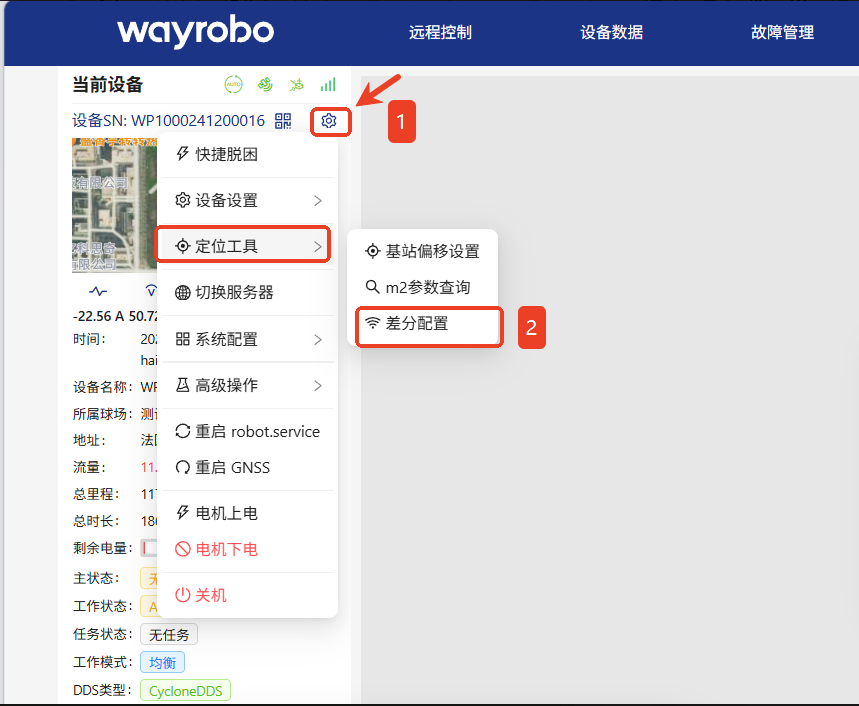Click the 剩余电量 battery bar
Image resolution: width=859 pixels, height=706 pixels.
[x=149, y=548]
